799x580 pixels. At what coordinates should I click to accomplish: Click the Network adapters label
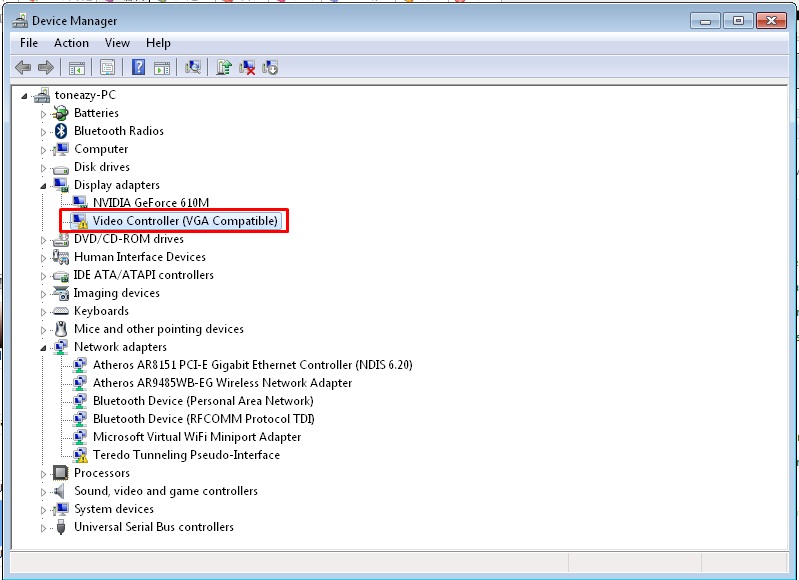120,347
